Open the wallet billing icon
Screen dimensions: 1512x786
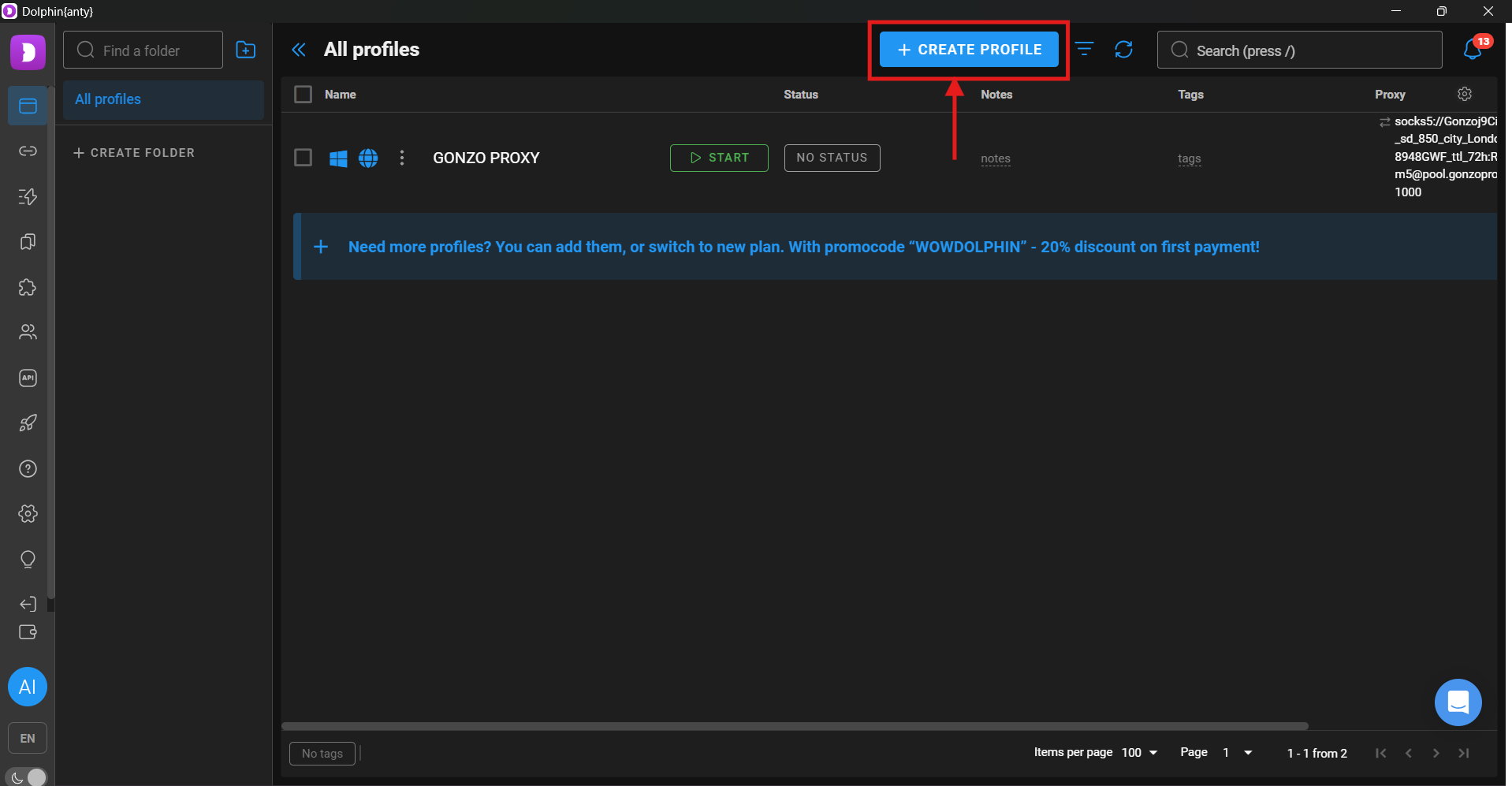(x=28, y=632)
